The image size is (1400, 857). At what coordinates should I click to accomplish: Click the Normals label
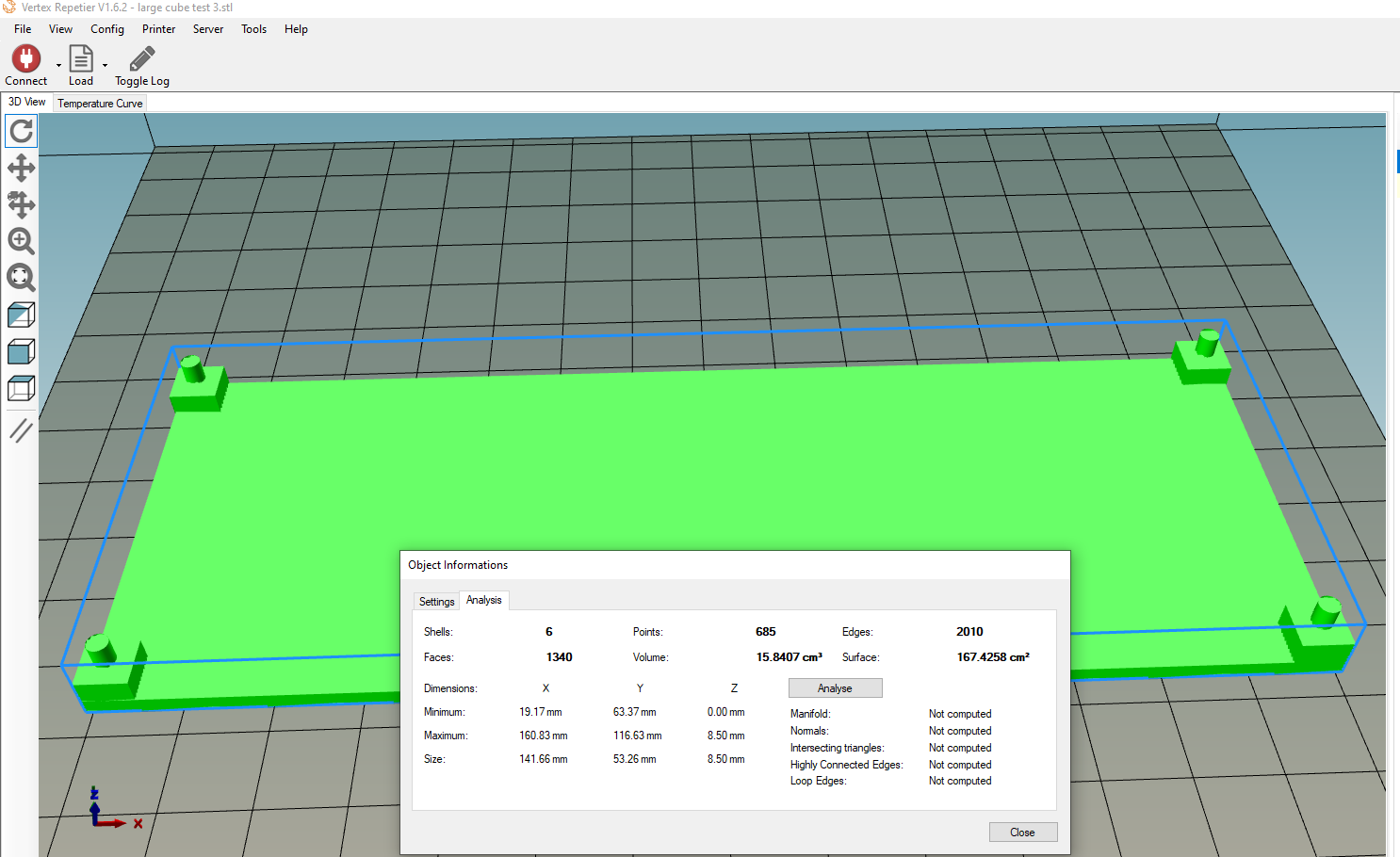[x=809, y=731]
